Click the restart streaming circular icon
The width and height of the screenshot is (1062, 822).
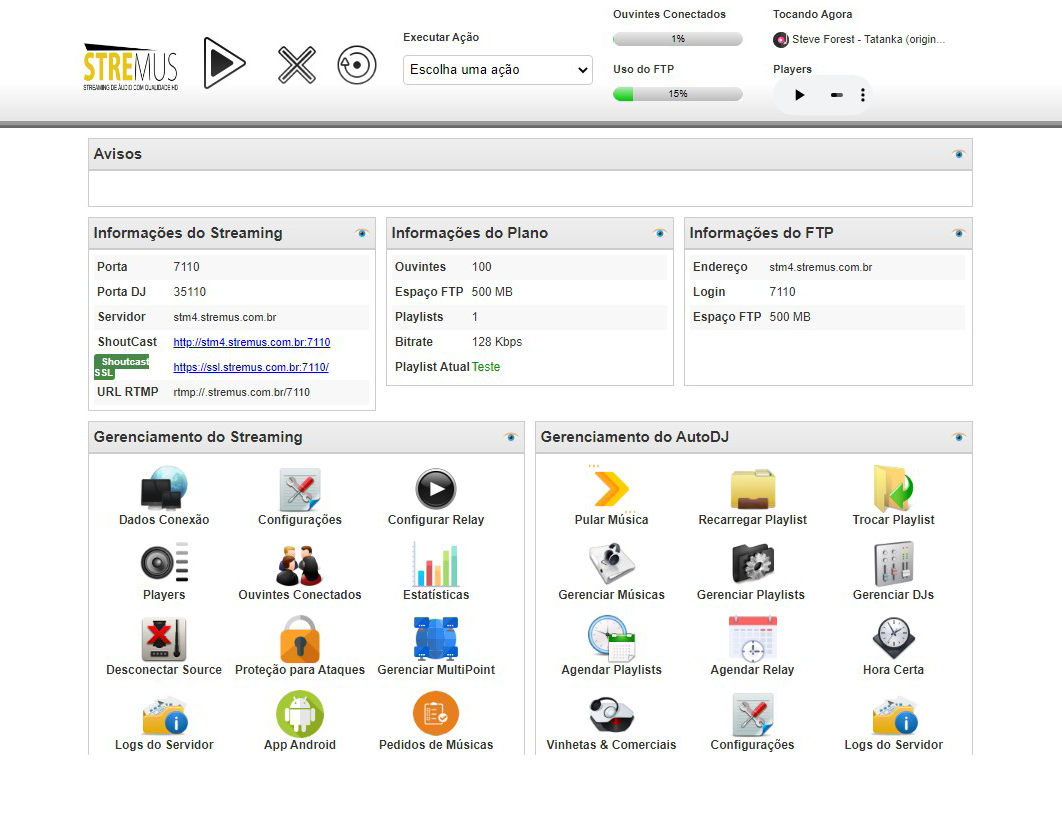[x=357, y=66]
